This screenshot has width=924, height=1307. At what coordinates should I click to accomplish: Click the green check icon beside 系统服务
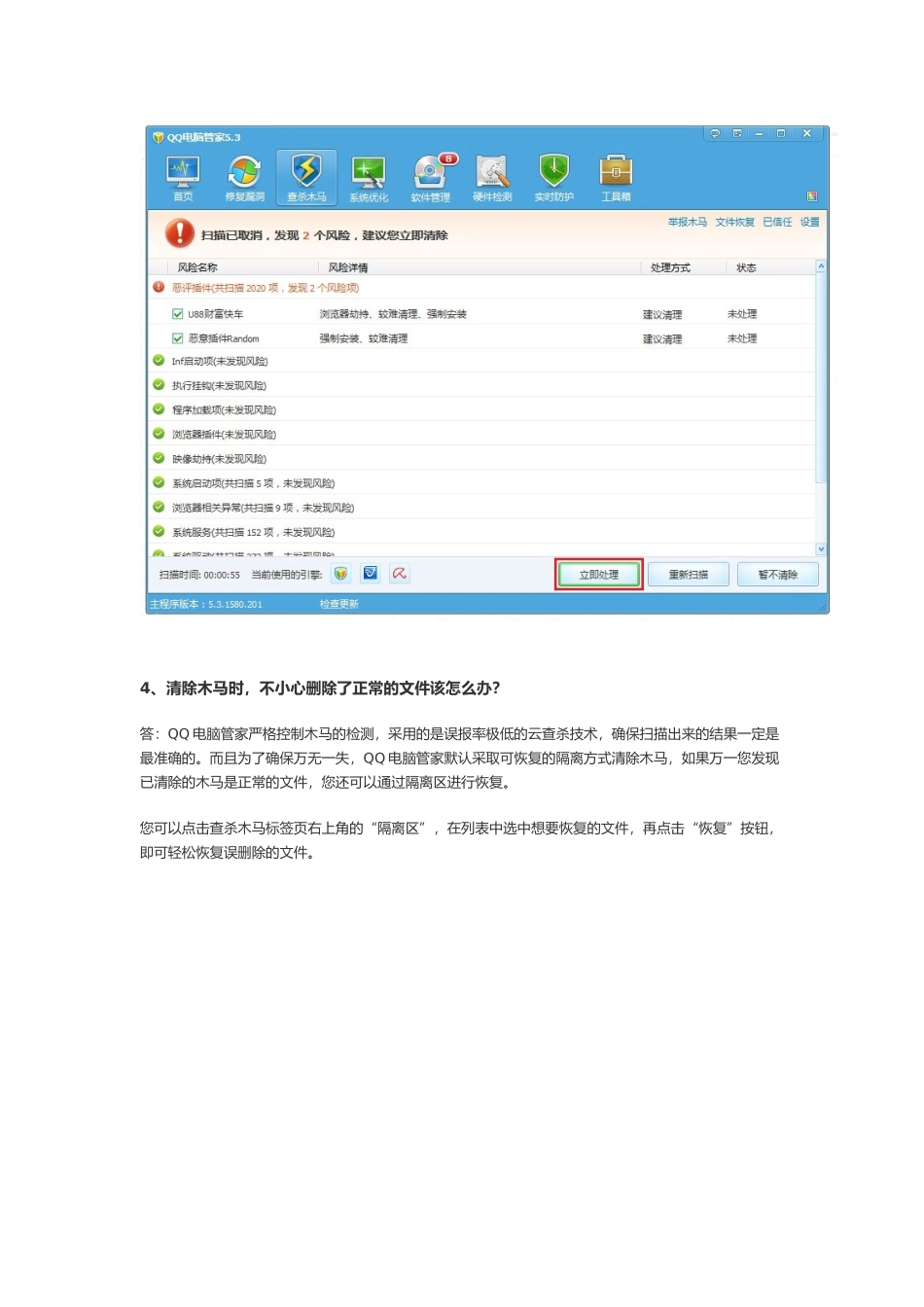(x=159, y=531)
